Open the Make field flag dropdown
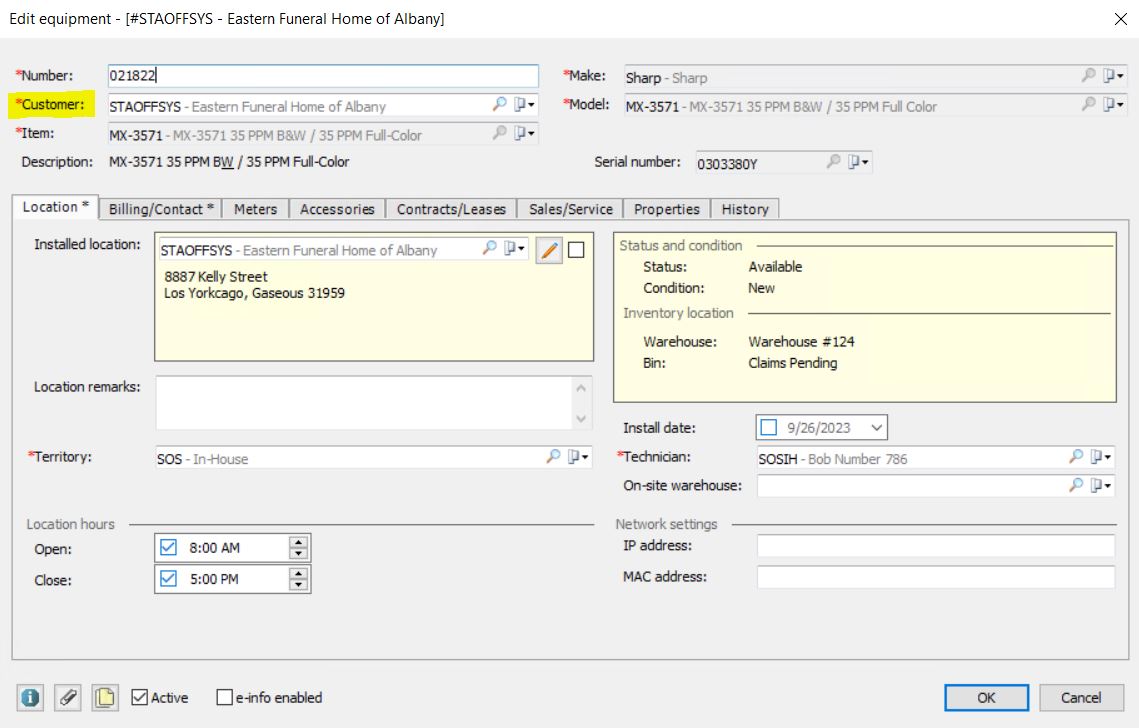Viewport: 1139px width, 728px height. coord(1114,76)
